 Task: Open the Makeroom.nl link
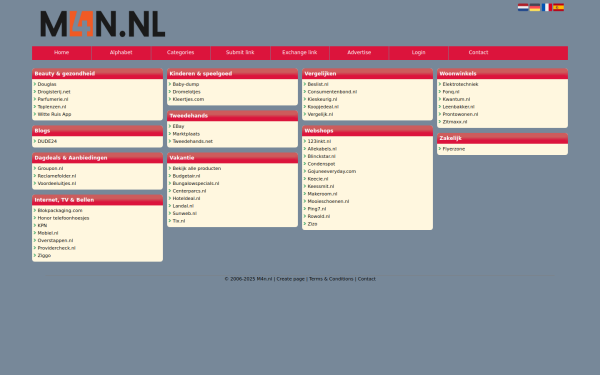322,194
